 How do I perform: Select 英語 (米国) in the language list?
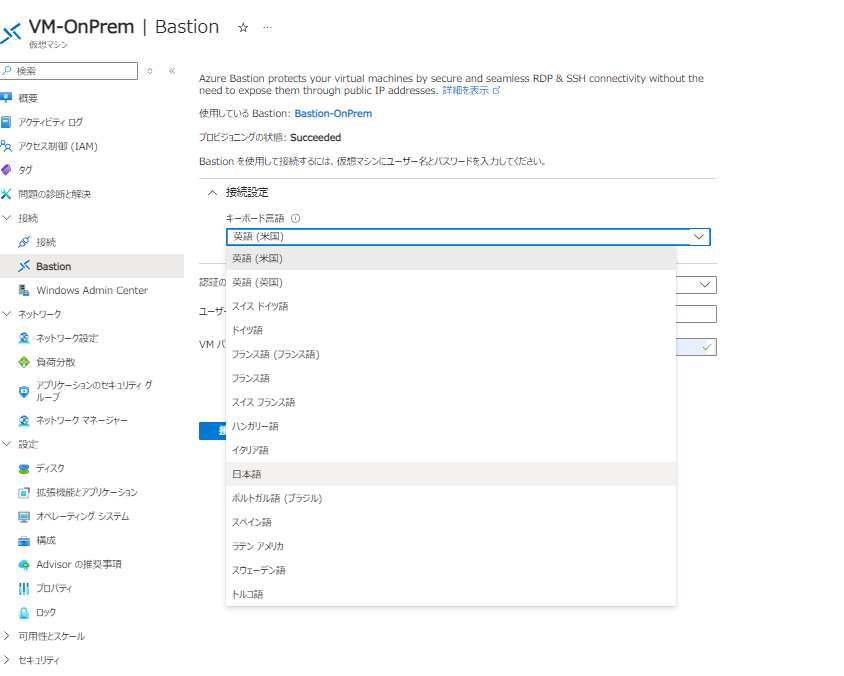(451, 258)
